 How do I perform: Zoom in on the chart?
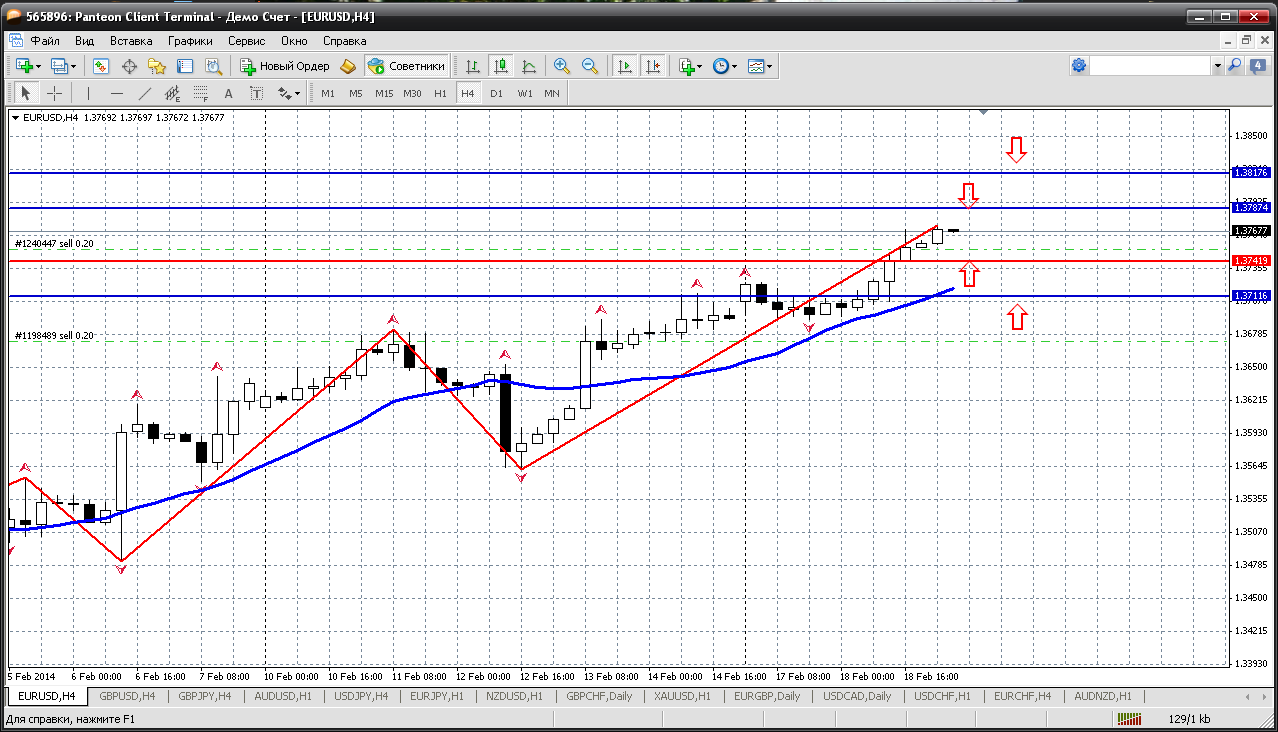click(562, 66)
